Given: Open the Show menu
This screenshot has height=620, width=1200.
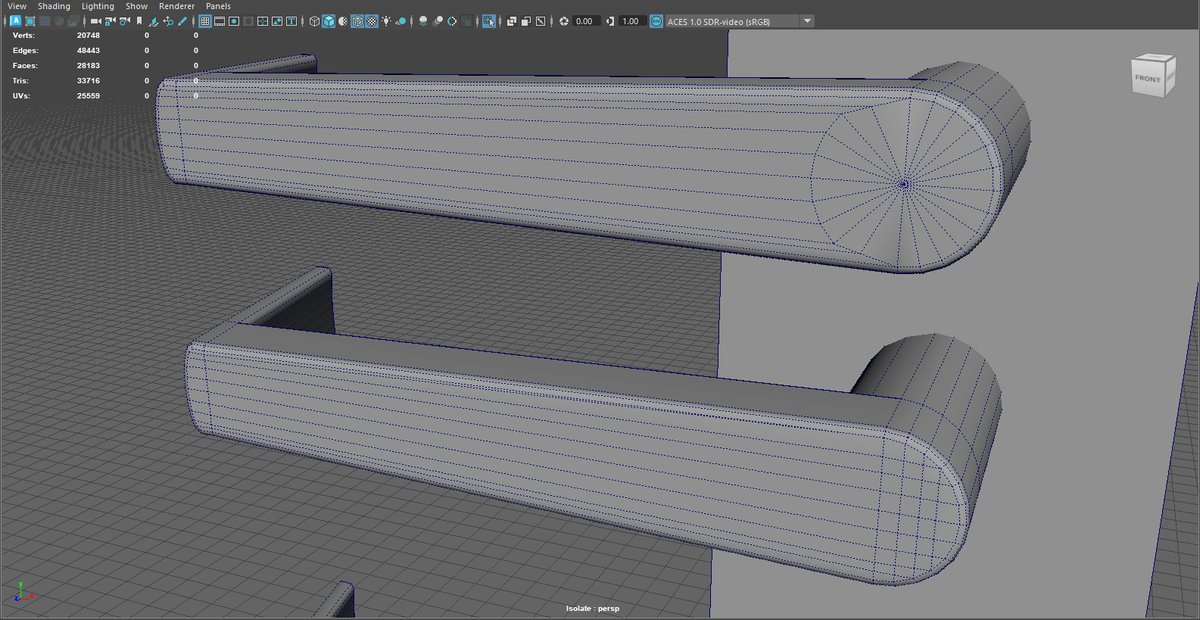Looking at the screenshot, I should 136,6.
